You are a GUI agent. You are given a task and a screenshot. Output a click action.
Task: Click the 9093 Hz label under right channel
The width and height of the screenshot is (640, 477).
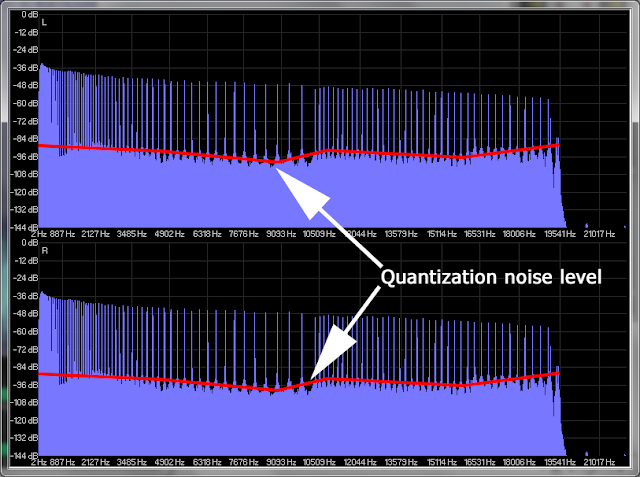281,462
